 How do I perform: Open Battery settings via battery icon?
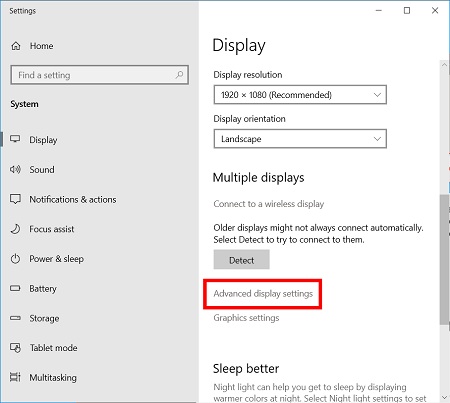point(15,288)
